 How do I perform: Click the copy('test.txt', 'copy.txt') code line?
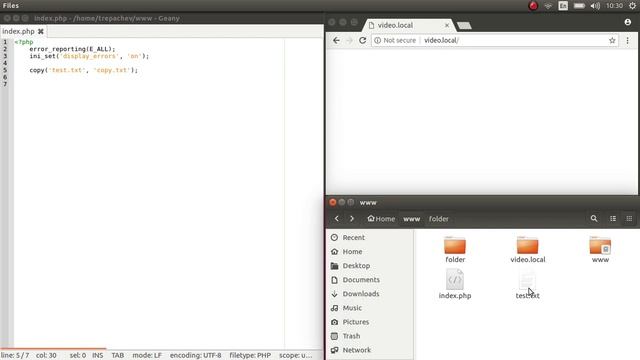[x=84, y=70]
